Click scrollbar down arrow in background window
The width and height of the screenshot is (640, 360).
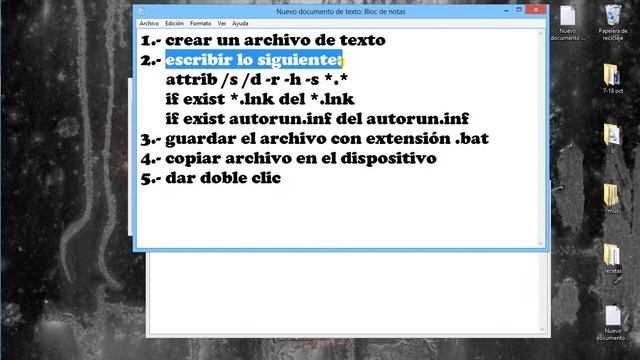(x=542, y=330)
